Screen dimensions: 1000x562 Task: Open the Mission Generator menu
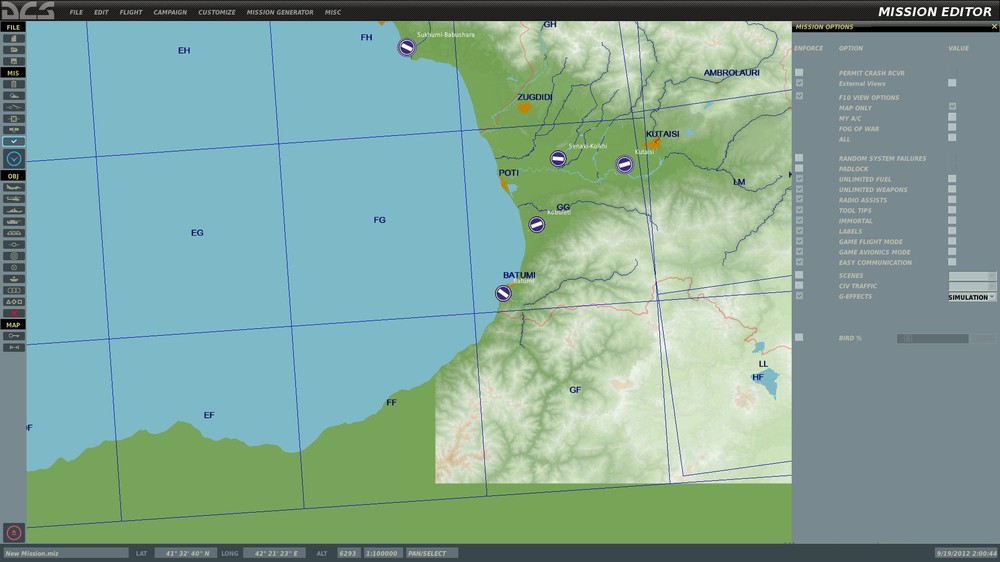[x=280, y=13]
